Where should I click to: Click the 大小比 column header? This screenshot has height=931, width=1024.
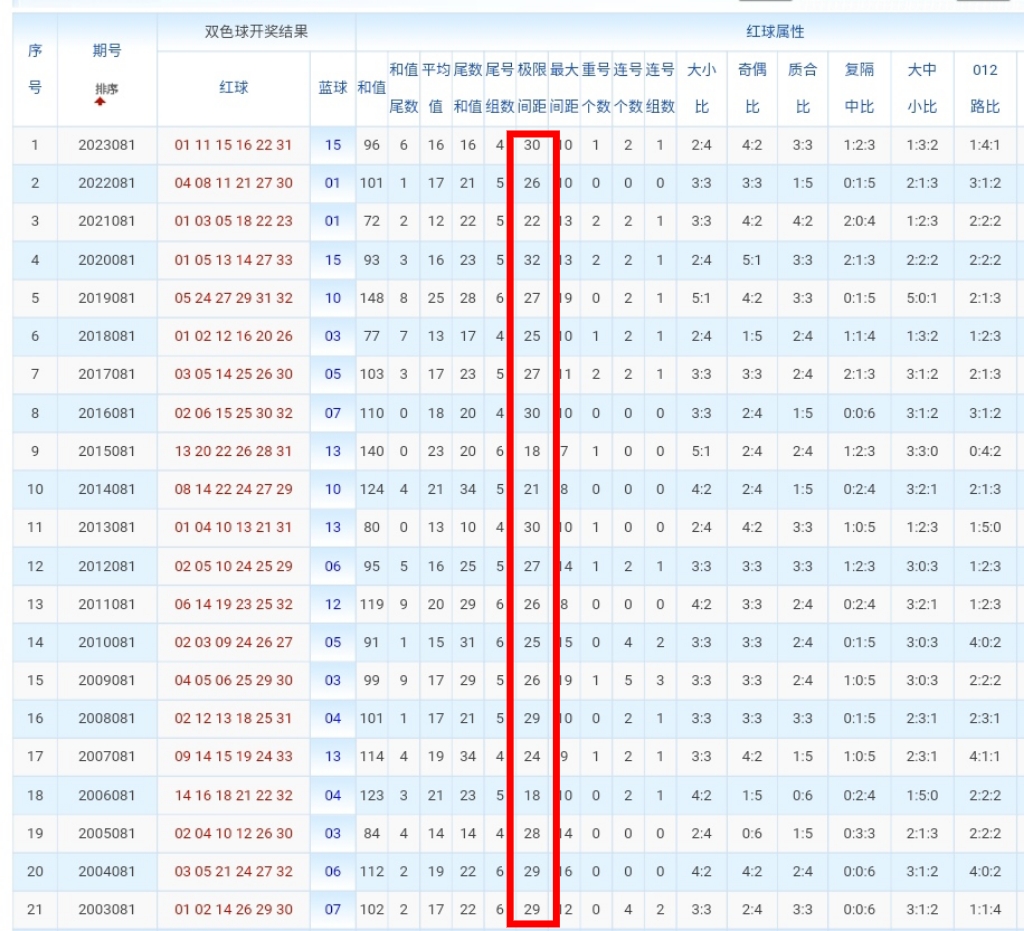[x=701, y=87]
